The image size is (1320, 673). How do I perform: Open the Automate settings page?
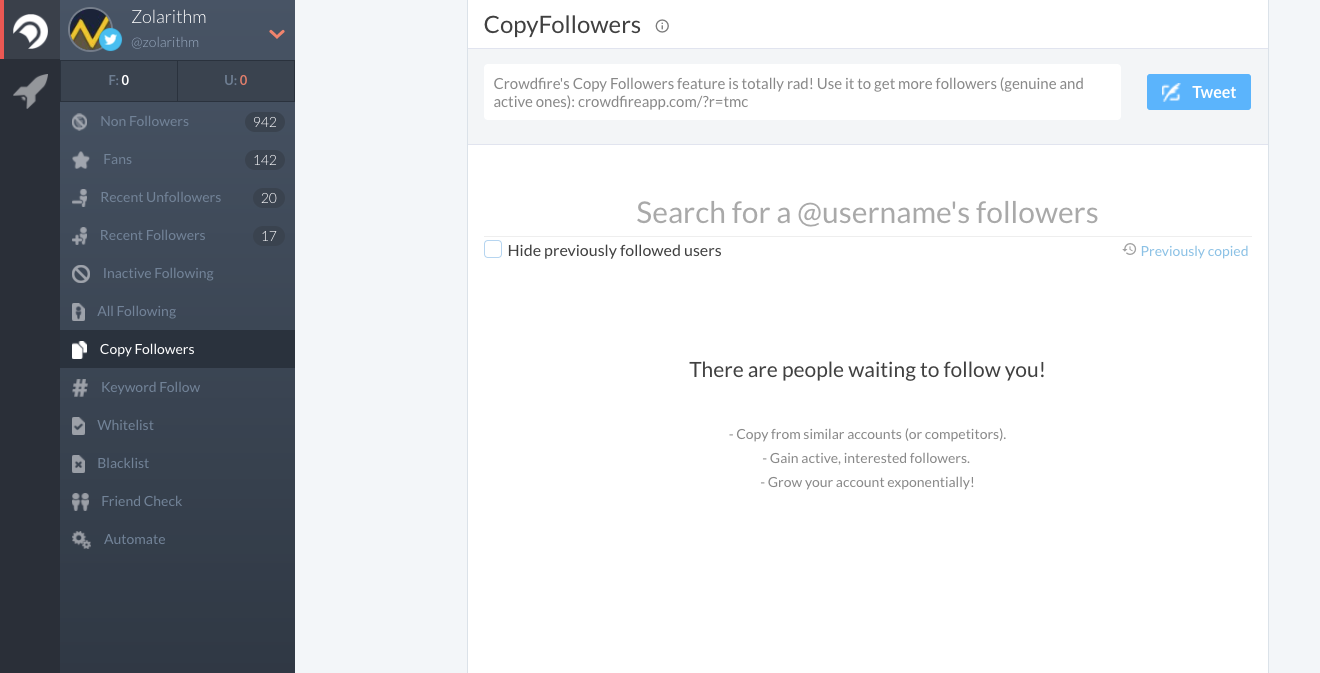(x=177, y=539)
